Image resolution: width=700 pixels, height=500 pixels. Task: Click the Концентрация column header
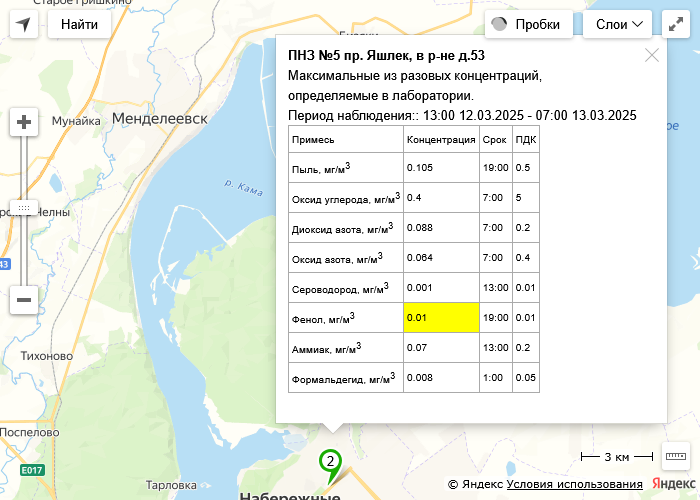[x=441, y=140]
